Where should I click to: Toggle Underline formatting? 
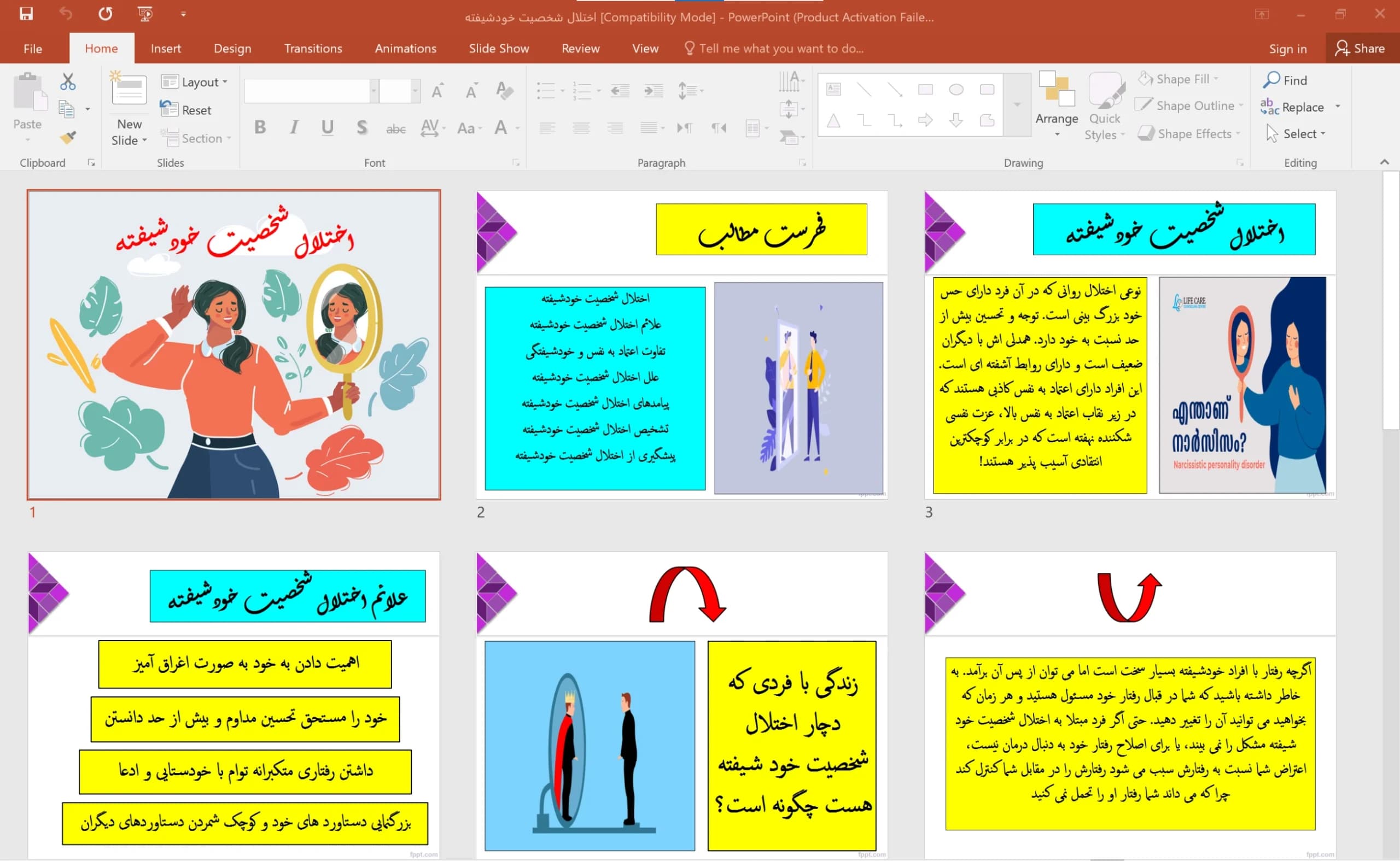[328, 127]
